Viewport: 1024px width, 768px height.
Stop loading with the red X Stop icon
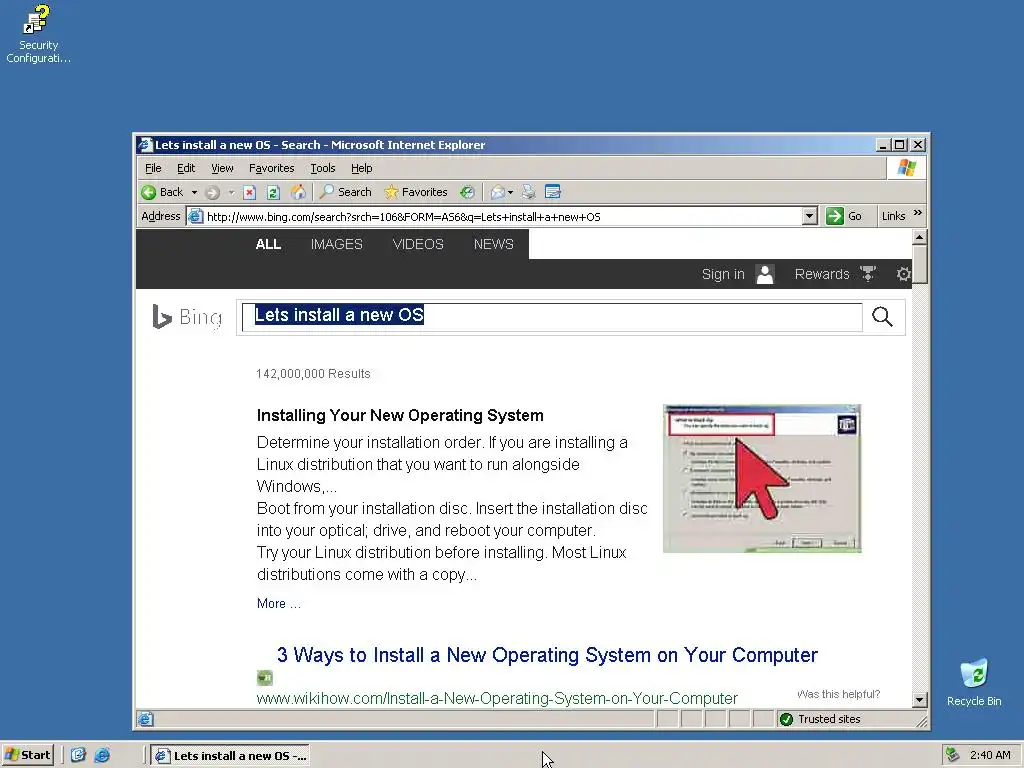coord(249,192)
